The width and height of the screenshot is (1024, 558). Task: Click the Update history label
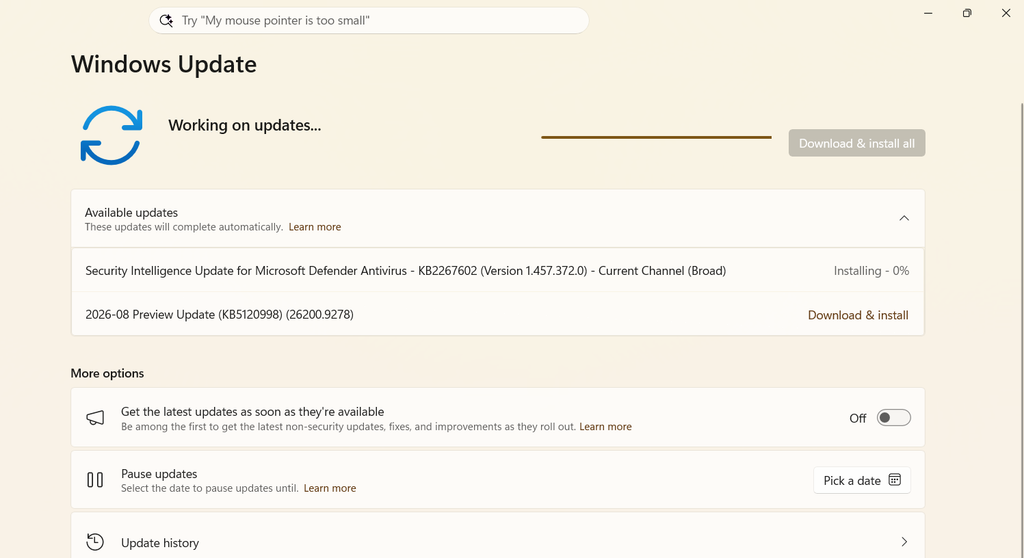[x=160, y=542]
